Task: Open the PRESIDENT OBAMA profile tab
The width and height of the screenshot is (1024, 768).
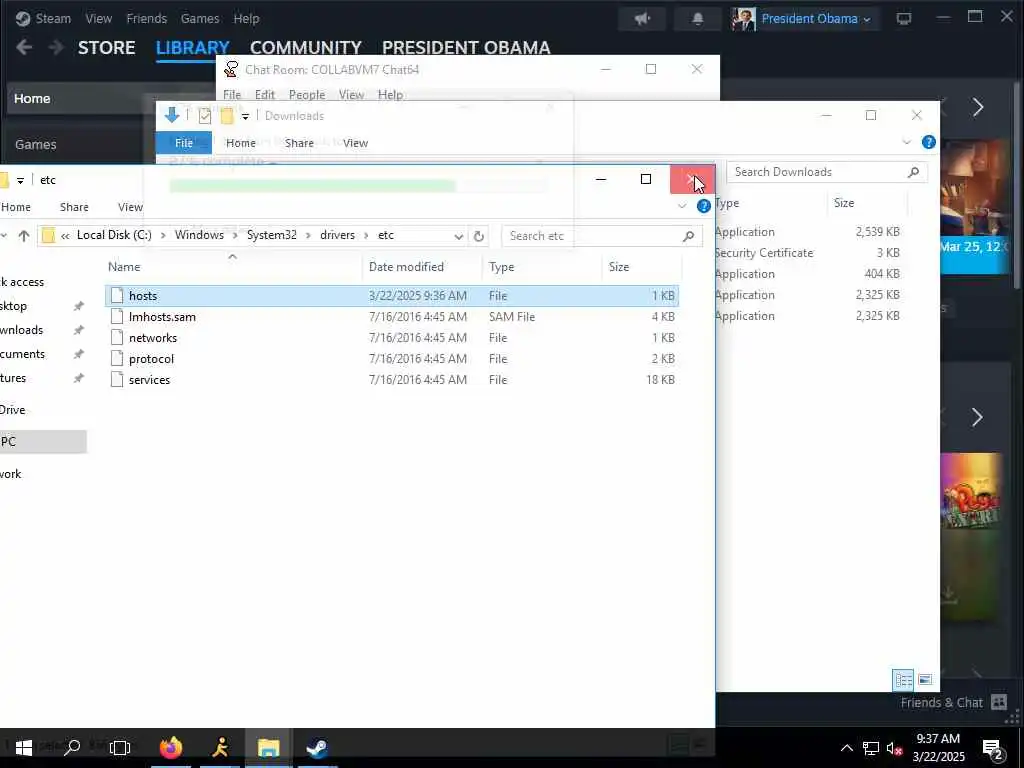Action: (466, 48)
